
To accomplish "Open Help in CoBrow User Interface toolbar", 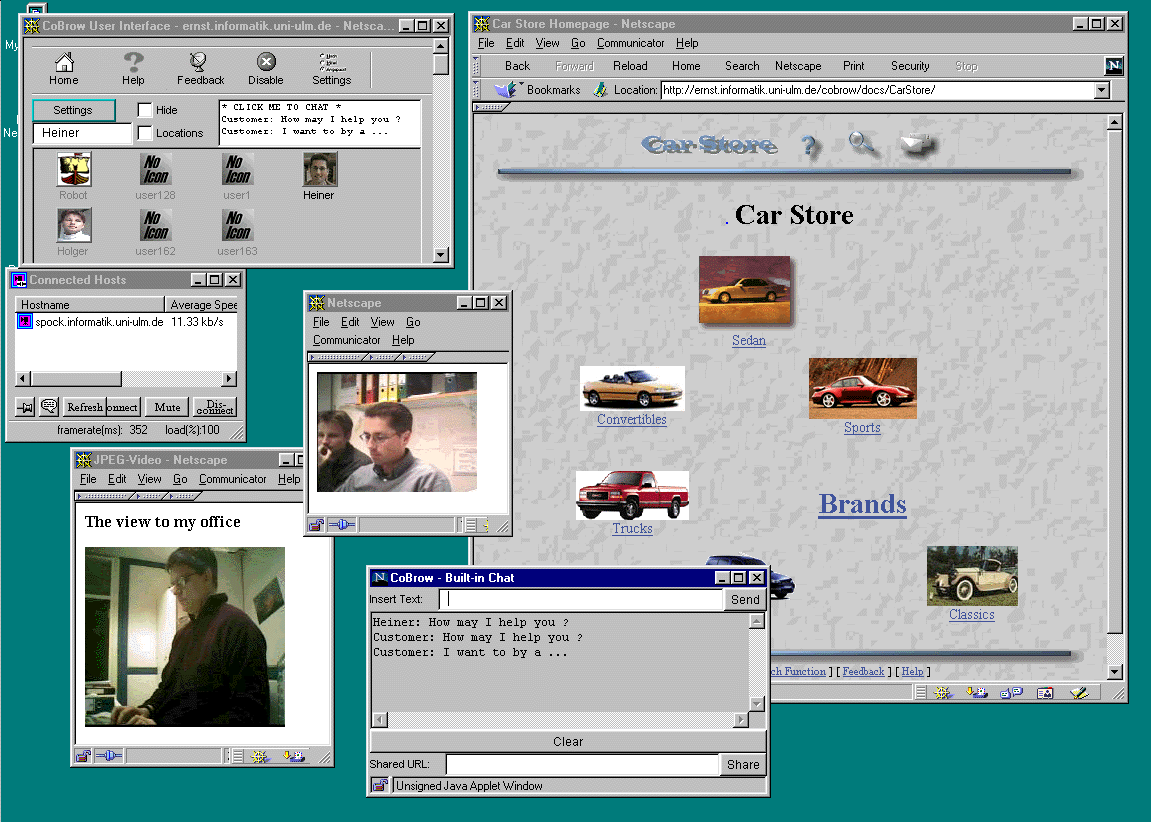I will (x=133, y=62).
